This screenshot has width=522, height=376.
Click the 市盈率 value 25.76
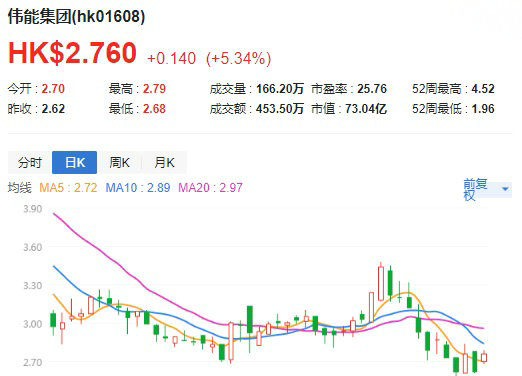coord(372,89)
